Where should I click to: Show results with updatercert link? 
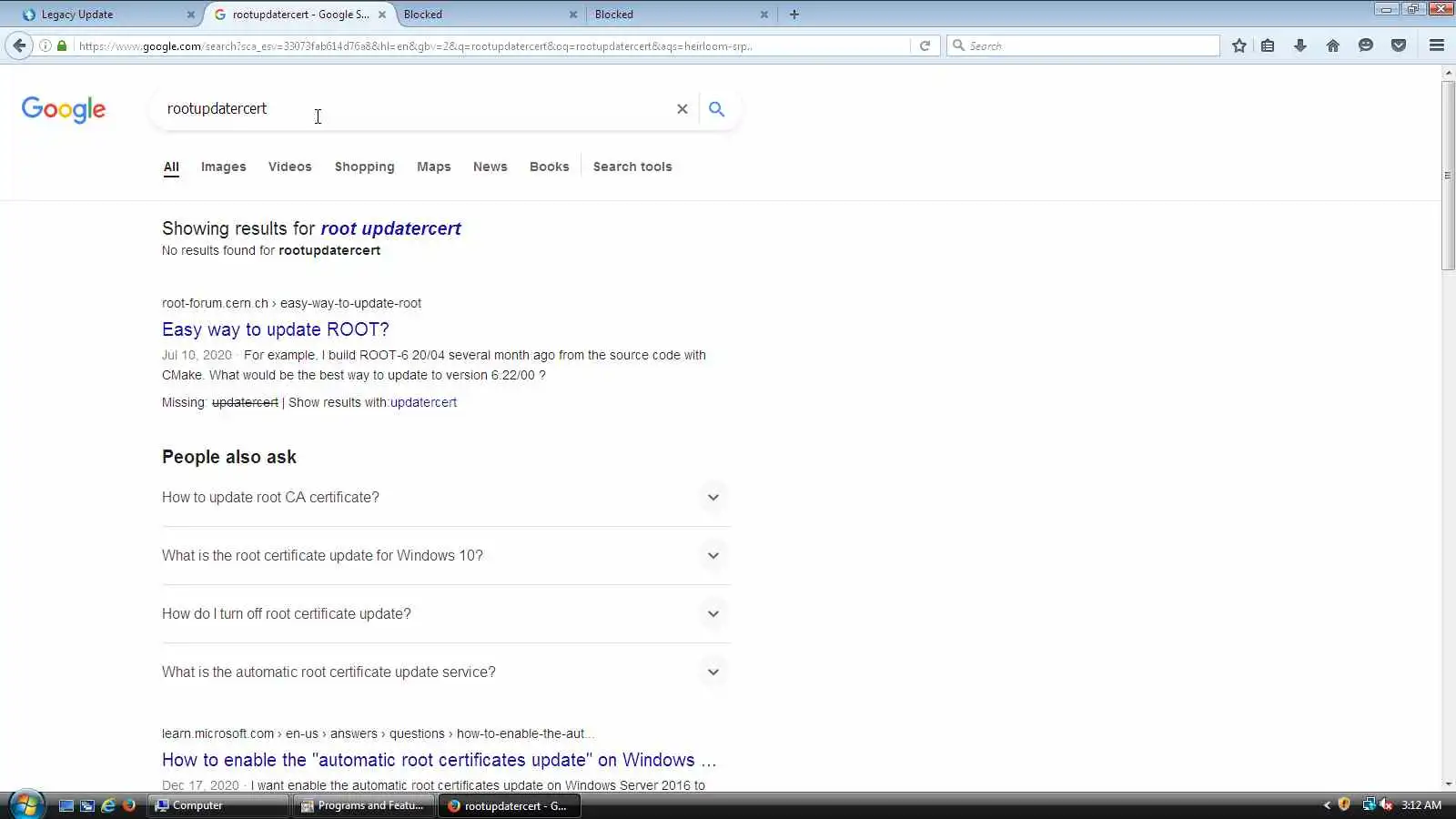pyautogui.click(x=424, y=402)
